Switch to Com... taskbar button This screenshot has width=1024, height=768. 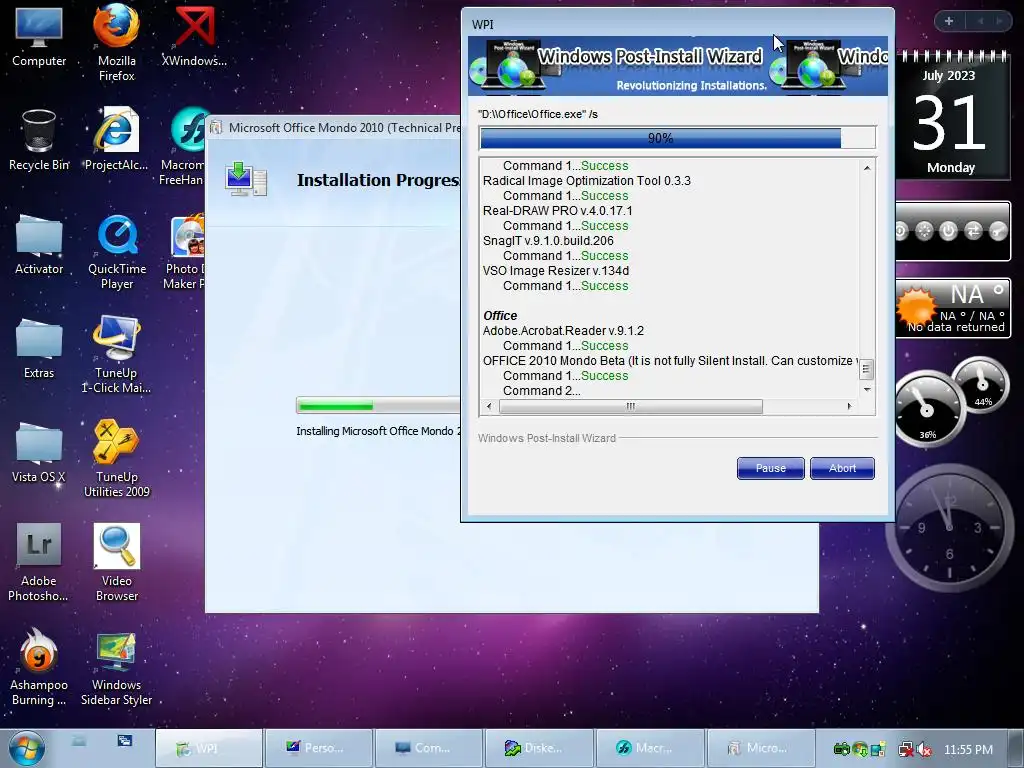[429, 748]
